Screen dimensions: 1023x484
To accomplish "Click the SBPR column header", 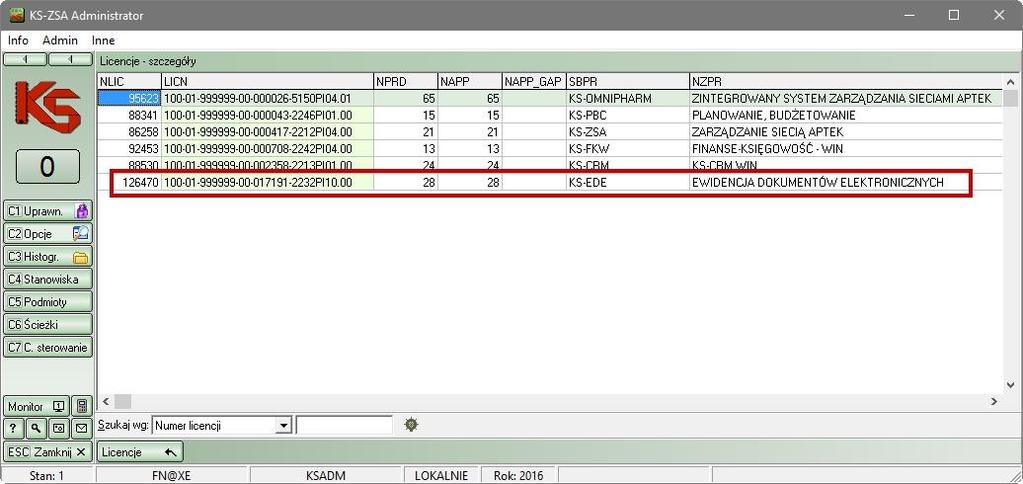I will pyautogui.click(x=628, y=82).
